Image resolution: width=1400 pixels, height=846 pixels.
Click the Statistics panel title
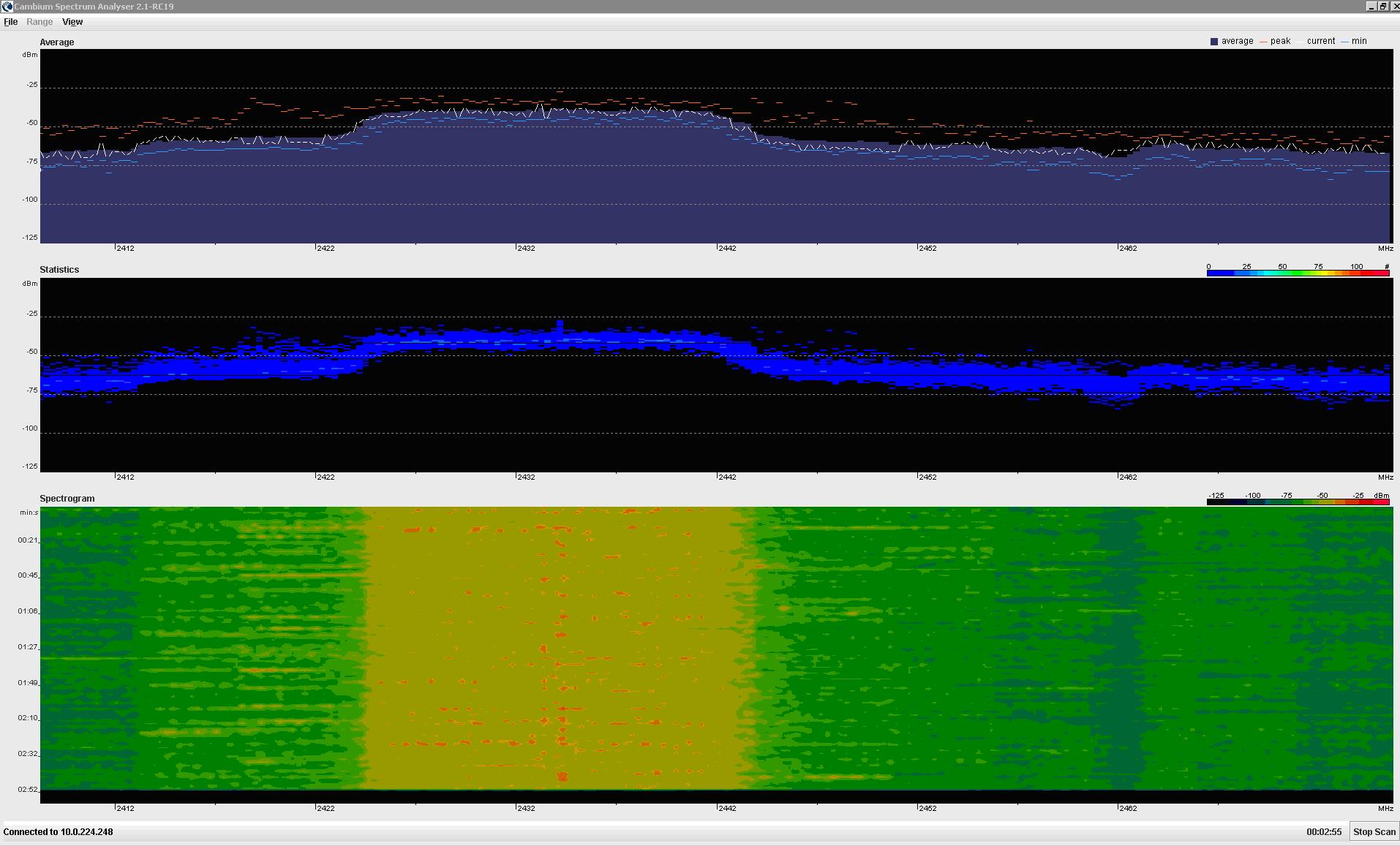[59, 270]
